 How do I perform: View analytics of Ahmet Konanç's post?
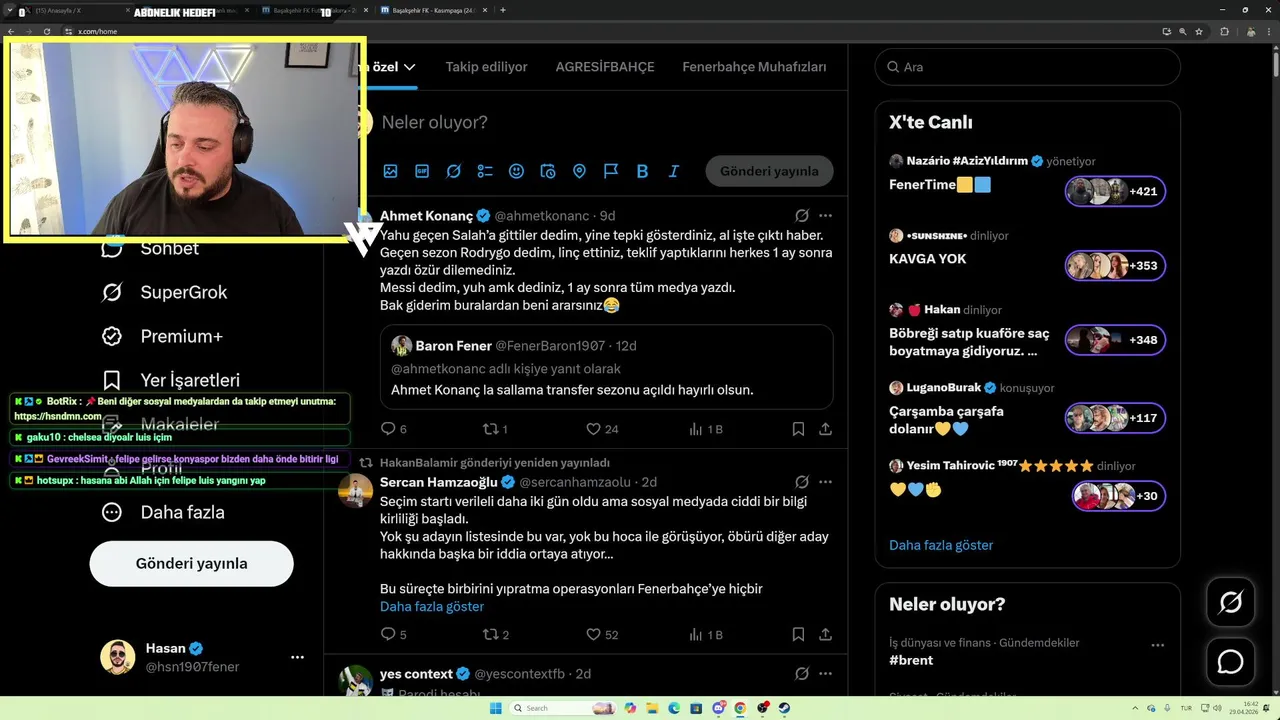(696, 429)
